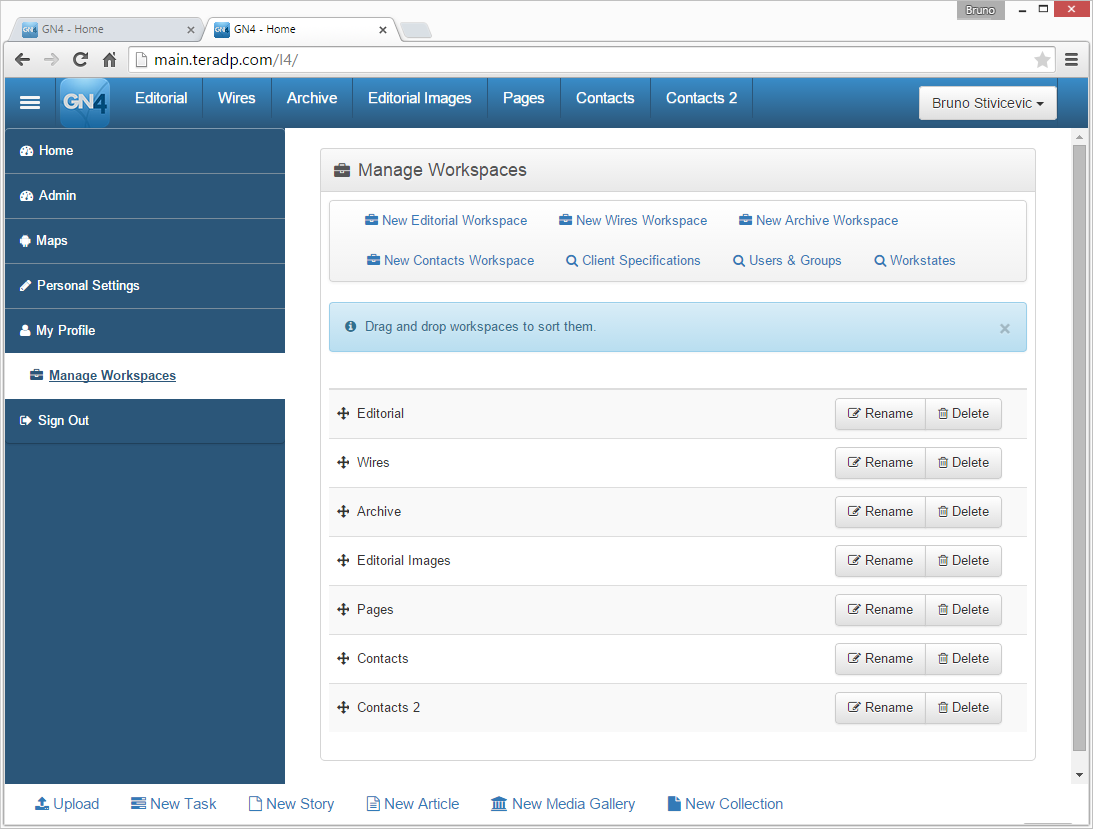Click the New Collection file icon
Viewport: 1093px width, 829px height.
coord(674,804)
